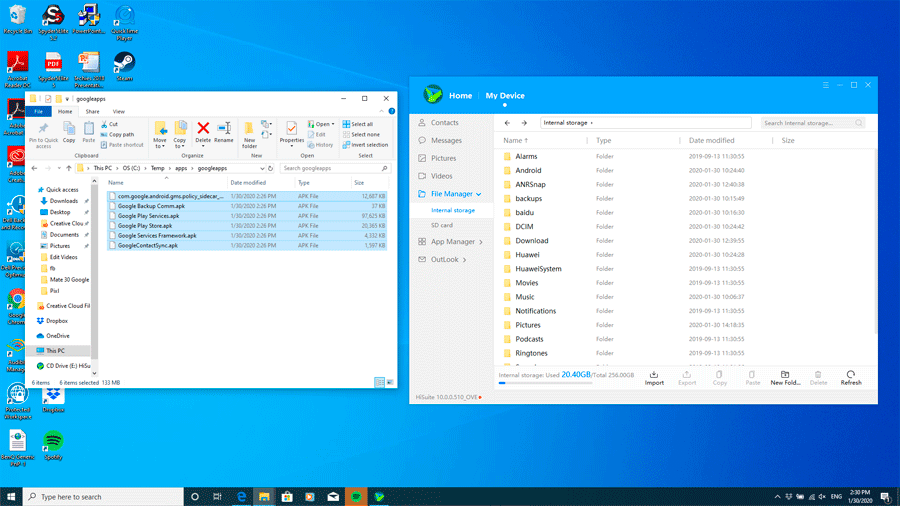Click the Temp breadcrumb in Explorer path
The height and width of the screenshot is (506, 900).
[x=157, y=168]
